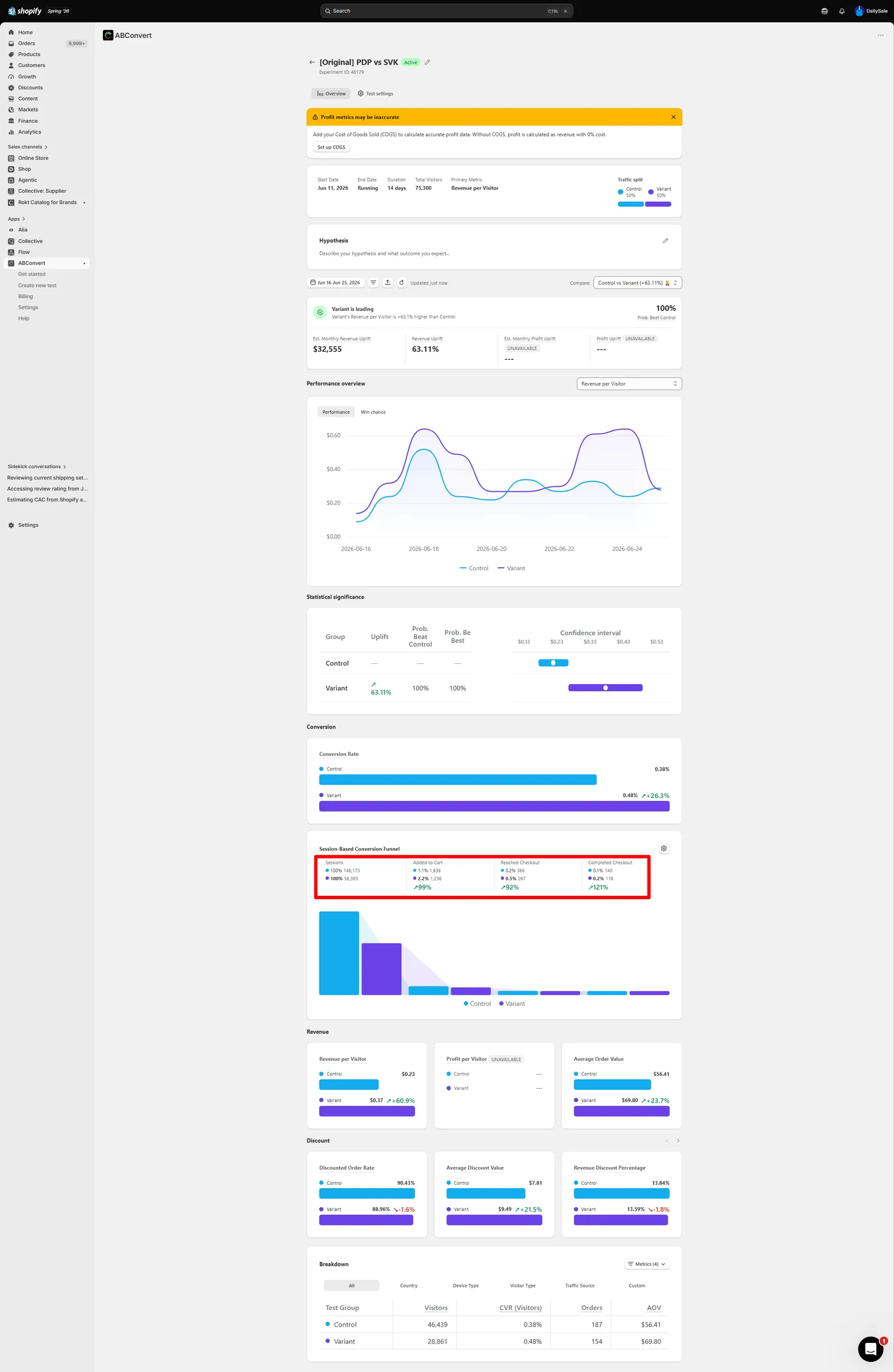Image resolution: width=894 pixels, height=1372 pixels.
Task: Toggle the Control series in the performance chart legend
Action: (474, 568)
